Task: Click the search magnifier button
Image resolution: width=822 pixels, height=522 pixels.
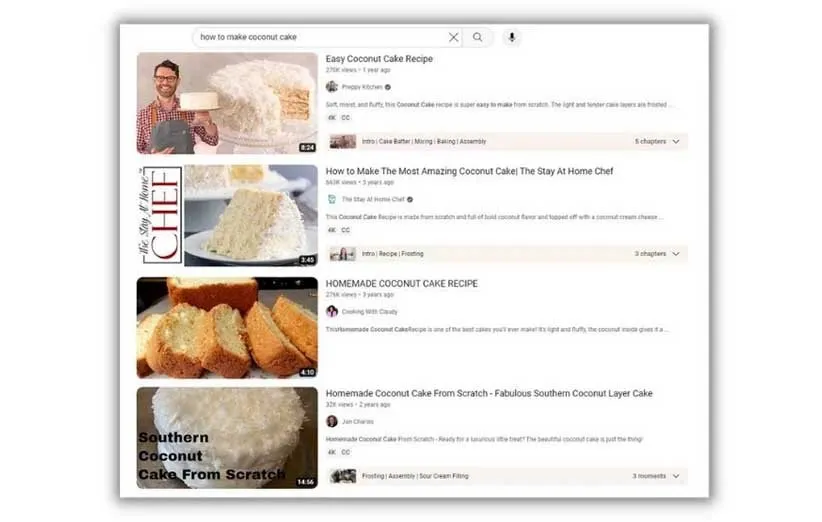Action: tap(478, 37)
